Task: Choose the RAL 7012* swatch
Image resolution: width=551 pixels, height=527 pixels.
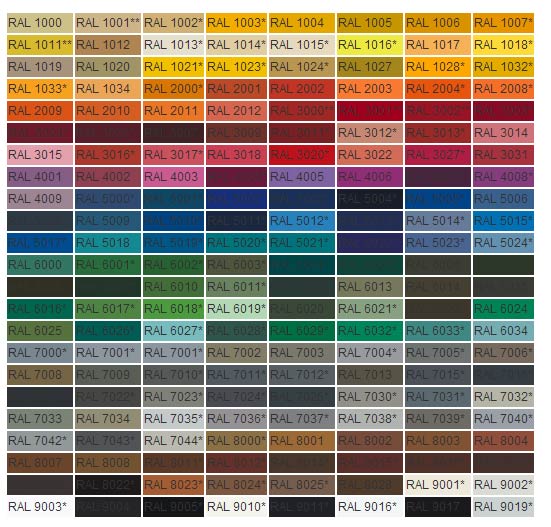Action: (x=302, y=375)
